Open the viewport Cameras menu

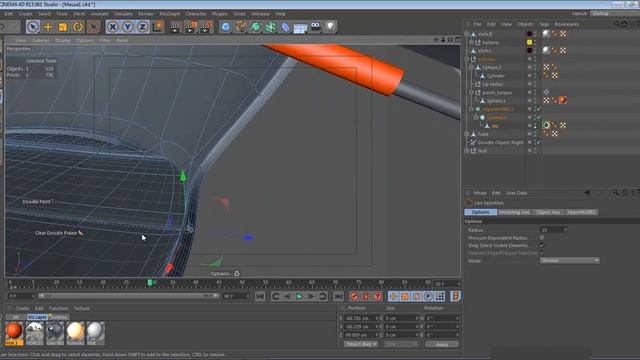(40, 40)
